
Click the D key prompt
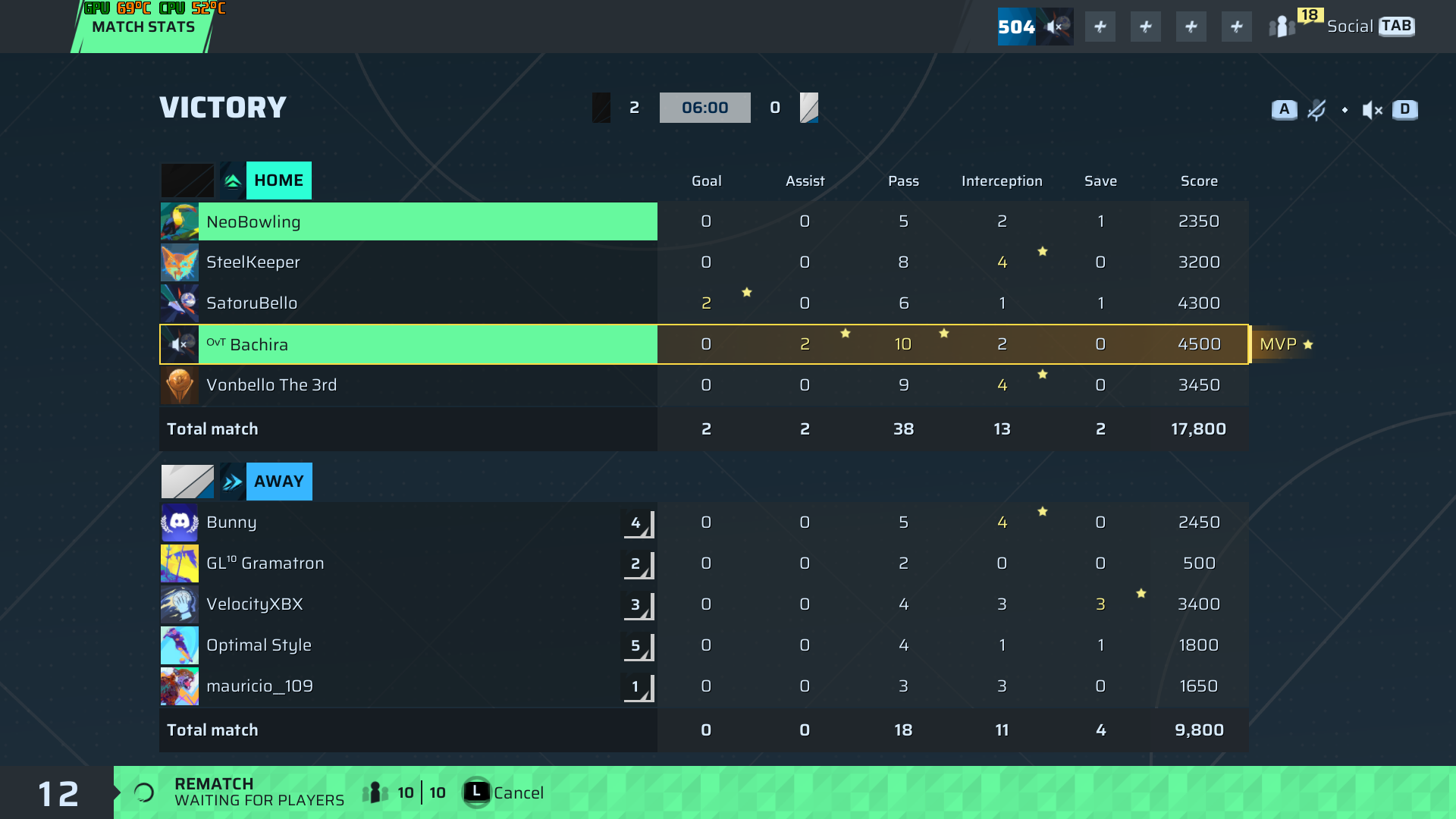pyautogui.click(x=1404, y=109)
